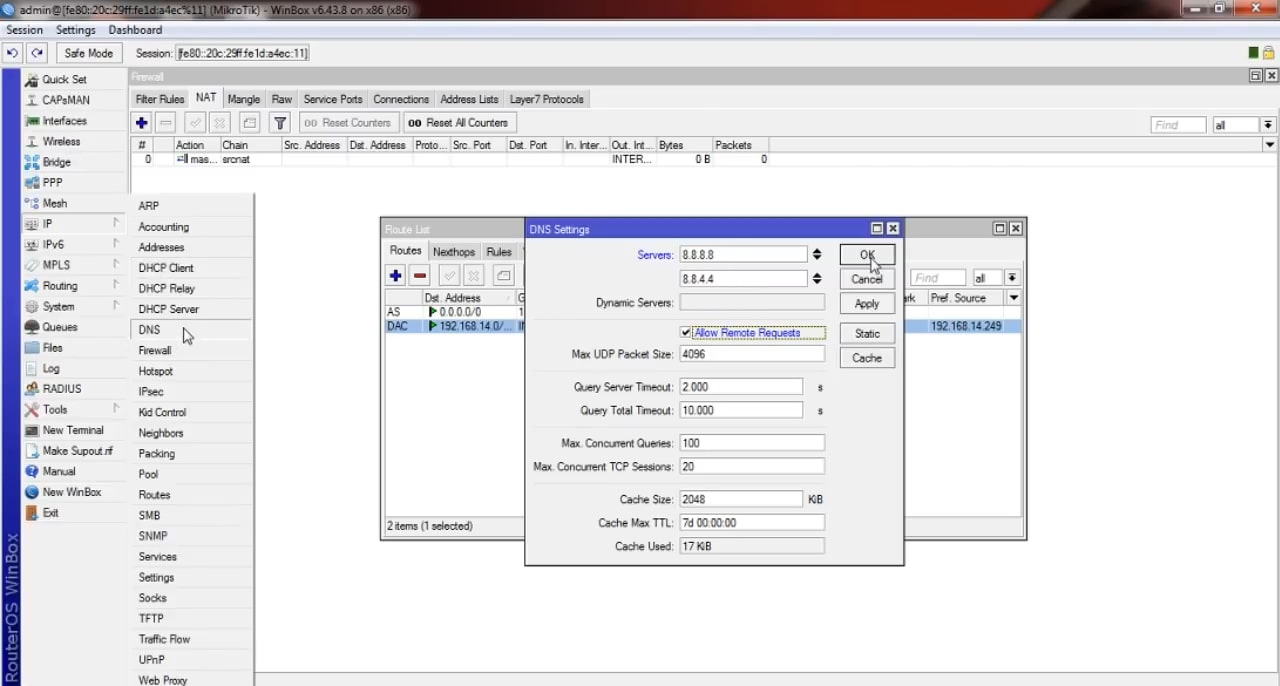Disable selected route using X icon
The height and width of the screenshot is (686, 1280).
pos(474,276)
